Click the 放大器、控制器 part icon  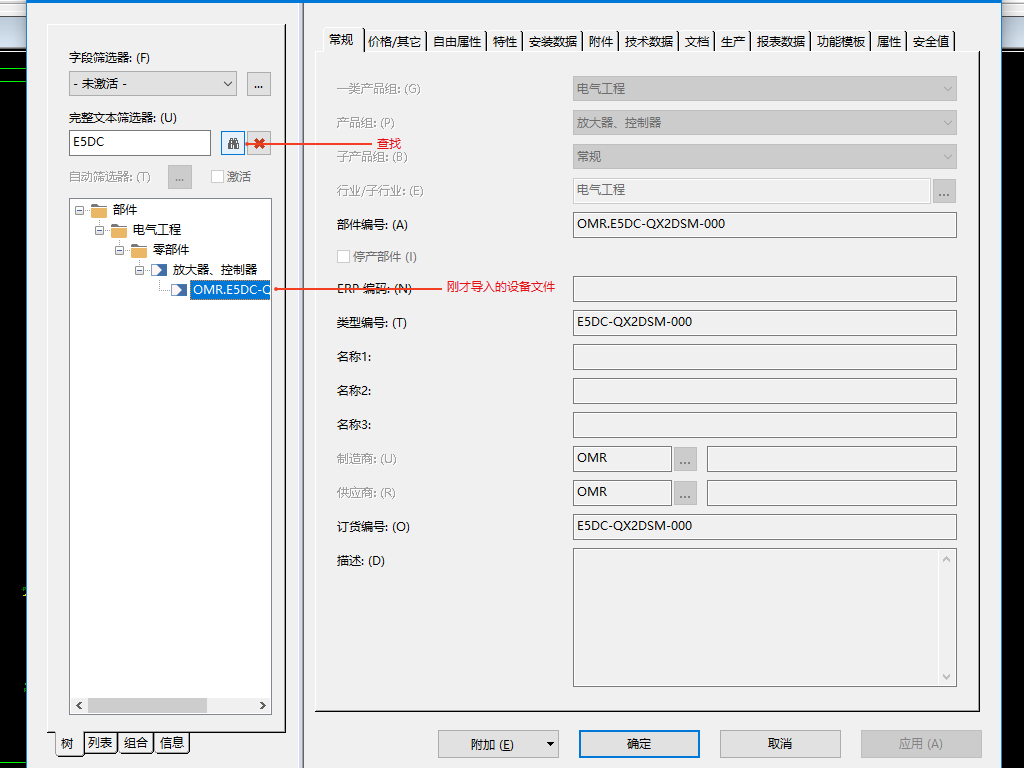tap(159, 270)
